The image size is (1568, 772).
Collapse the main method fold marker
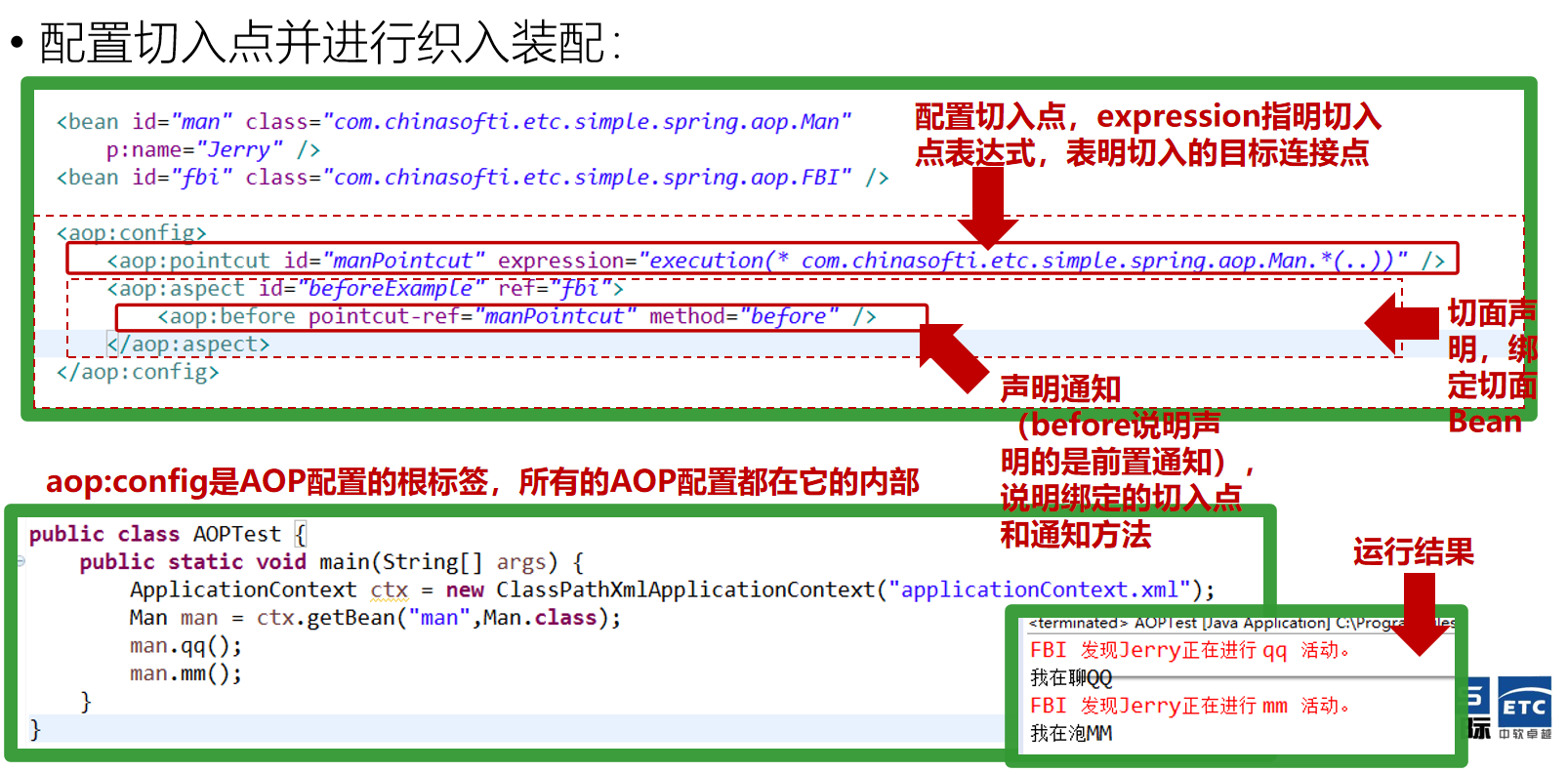click(21, 561)
